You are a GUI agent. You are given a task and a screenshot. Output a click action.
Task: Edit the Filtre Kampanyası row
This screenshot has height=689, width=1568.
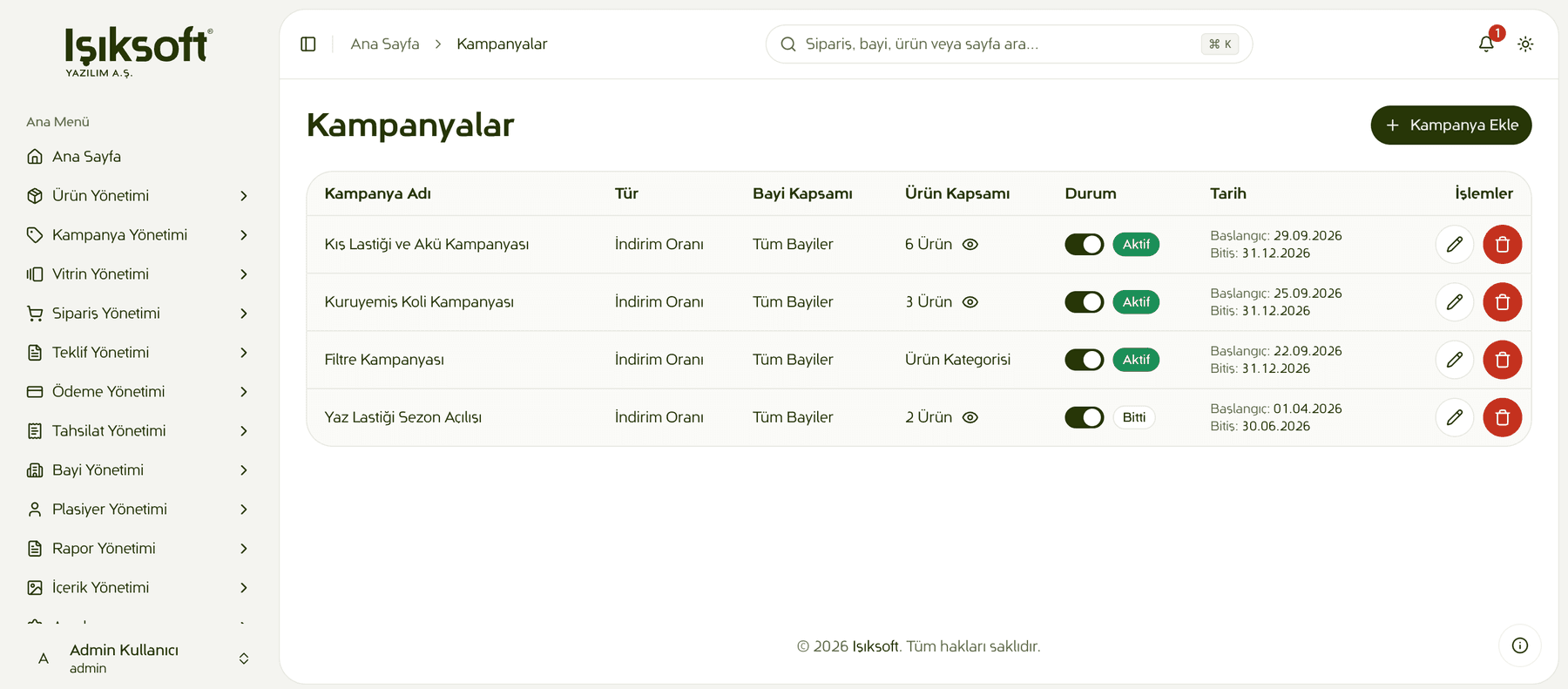point(1455,359)
